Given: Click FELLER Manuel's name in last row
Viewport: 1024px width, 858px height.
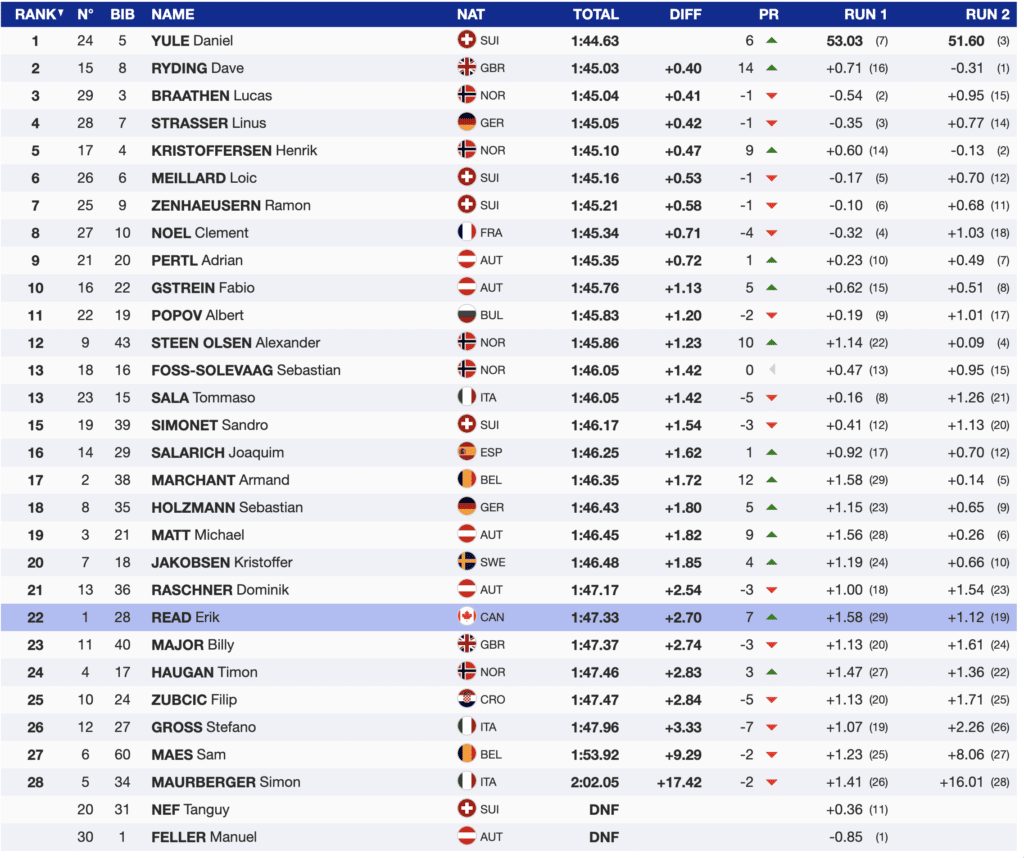Looking at the screenshot, I should click(x=204, y=837).
